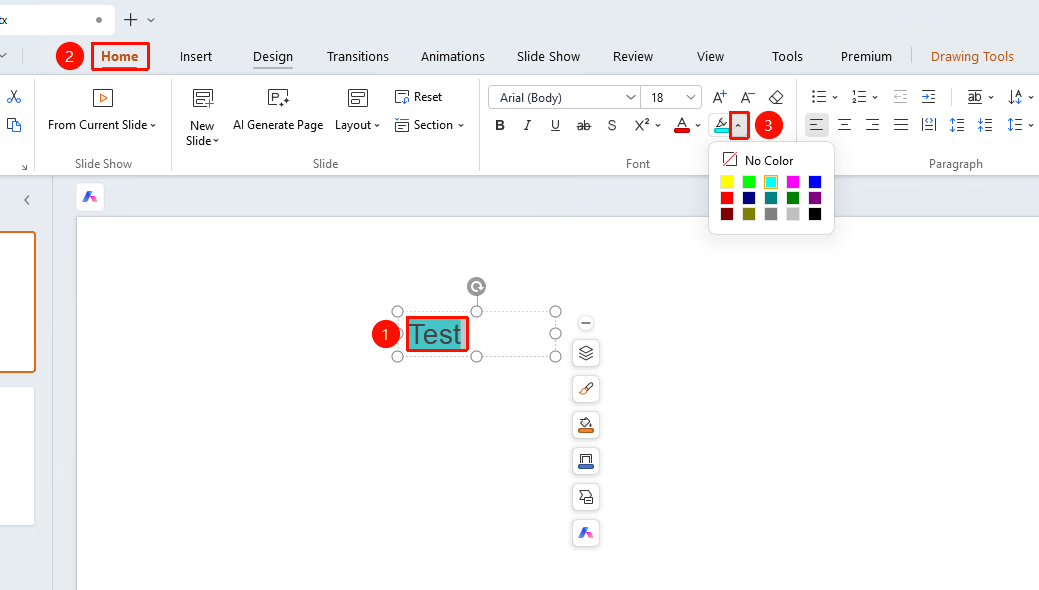Click the layers icon beside the text box
Viewport: 1039px width, 590px height.
pos(586,353)
